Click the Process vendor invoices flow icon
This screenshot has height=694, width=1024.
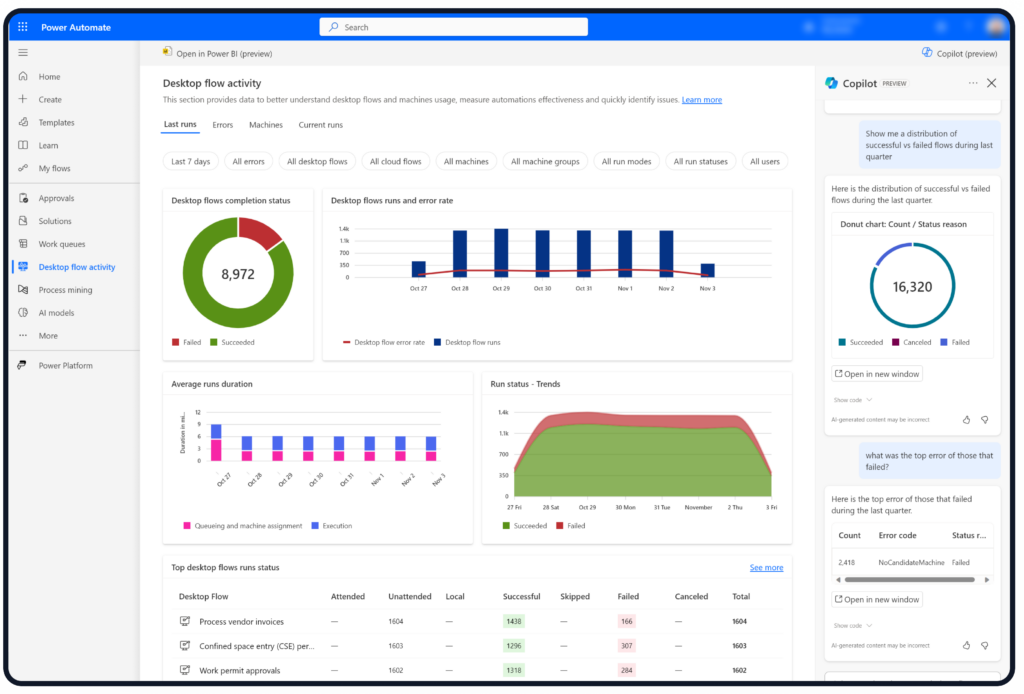185,621
